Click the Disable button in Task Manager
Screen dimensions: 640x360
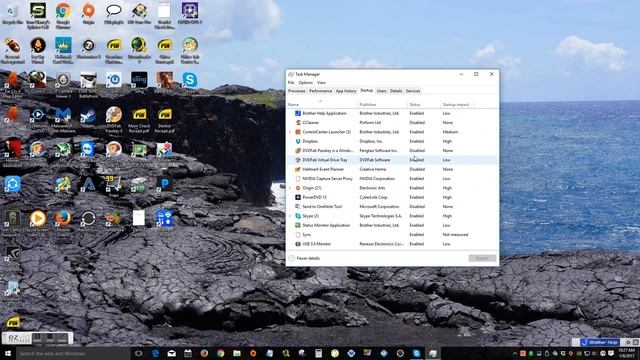tap(482, 258)
